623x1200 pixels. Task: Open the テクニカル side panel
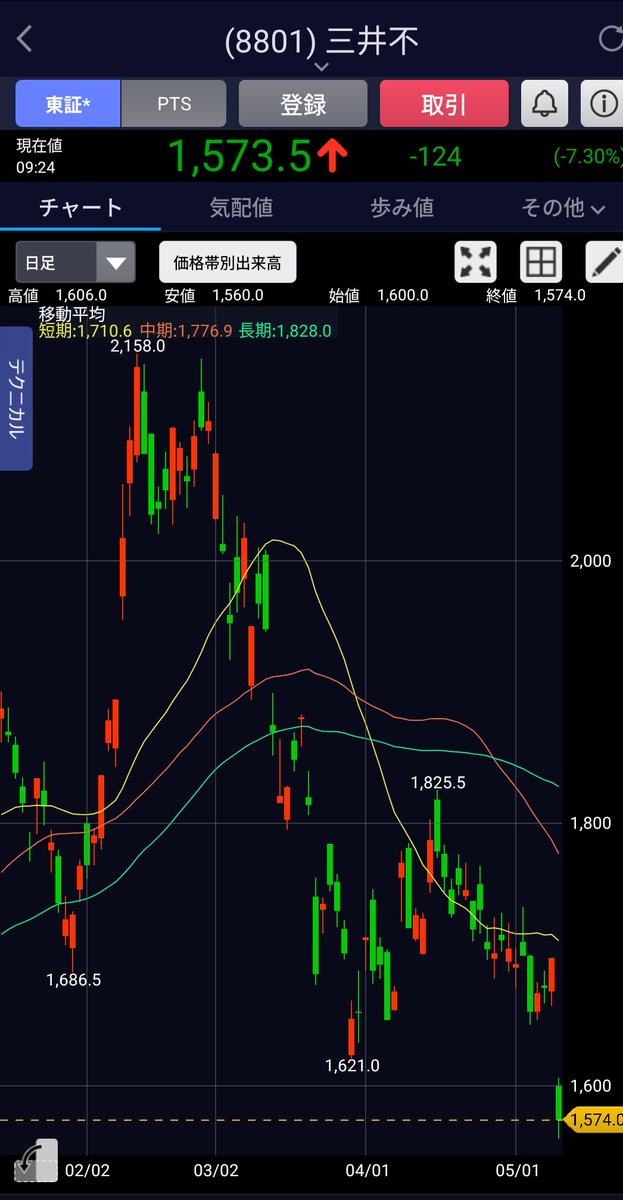coord(16,398)
